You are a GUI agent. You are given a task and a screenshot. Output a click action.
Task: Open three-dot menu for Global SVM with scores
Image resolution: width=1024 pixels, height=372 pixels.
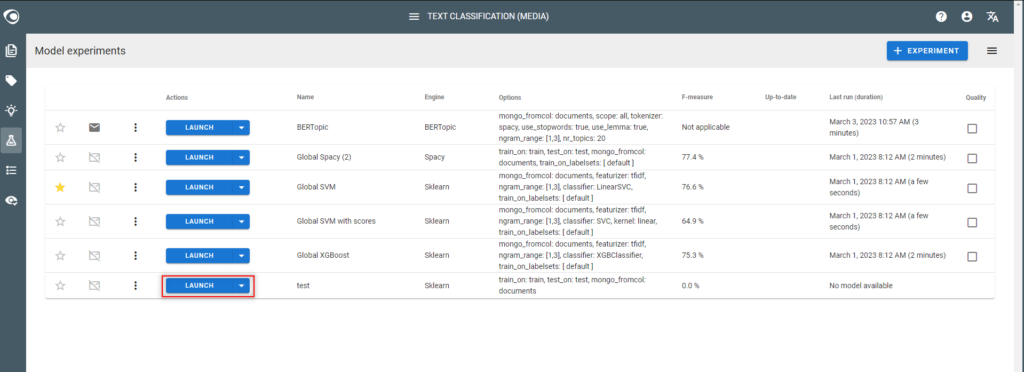click(x=135, y=222)
